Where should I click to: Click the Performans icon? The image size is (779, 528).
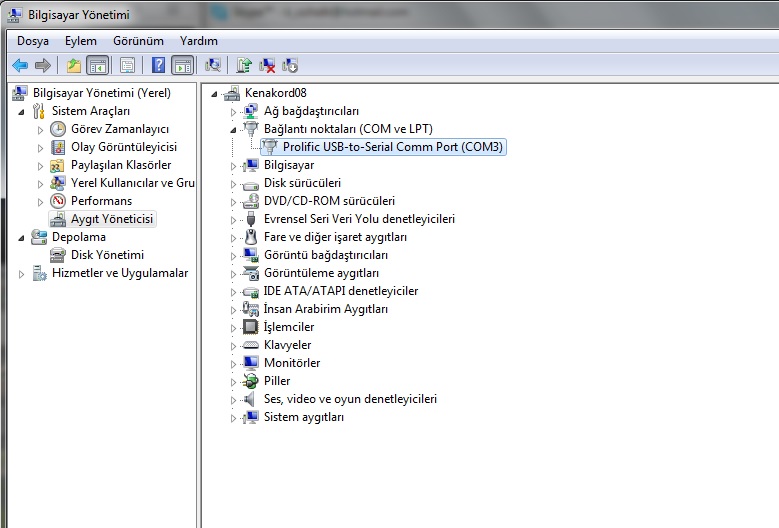point(58,201)
